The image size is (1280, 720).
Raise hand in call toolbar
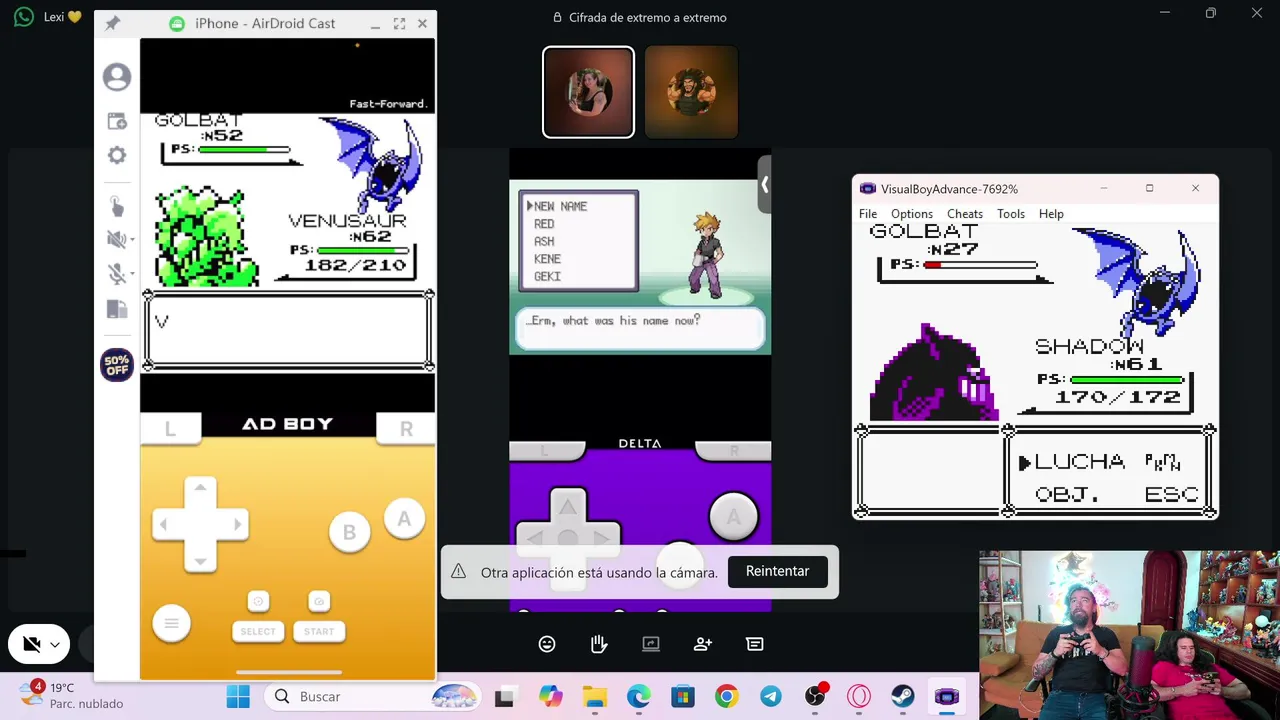point(599,644)
